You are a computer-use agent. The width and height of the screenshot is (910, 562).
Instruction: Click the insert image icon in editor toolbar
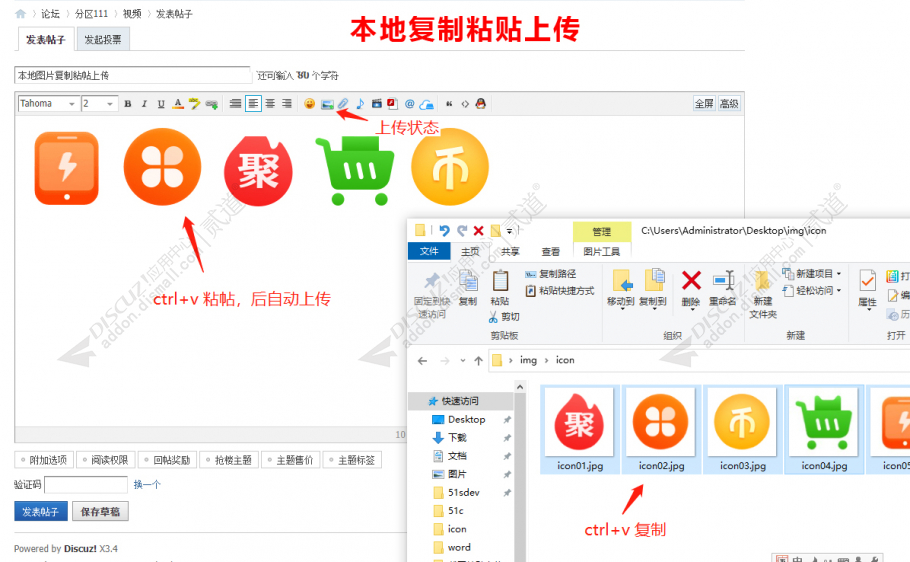(x=327, y=104)
